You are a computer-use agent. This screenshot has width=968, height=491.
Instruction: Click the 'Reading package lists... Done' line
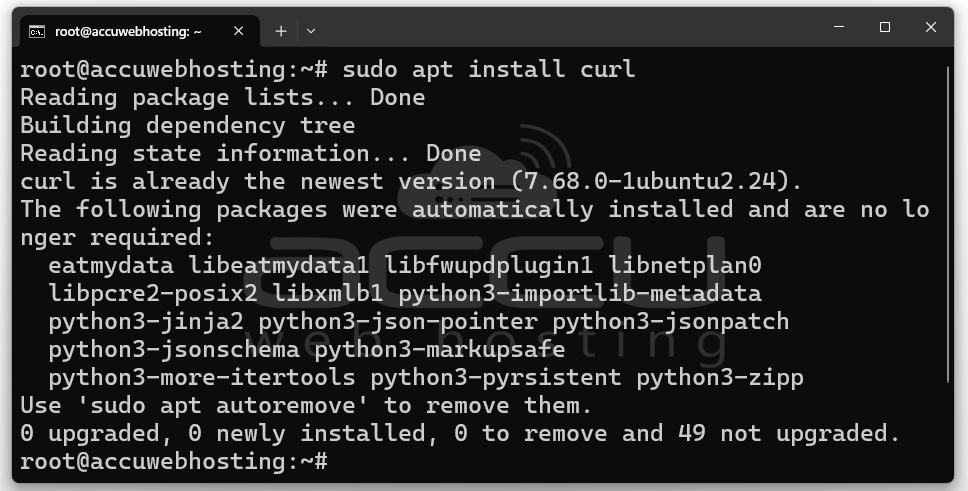[222, 97]
